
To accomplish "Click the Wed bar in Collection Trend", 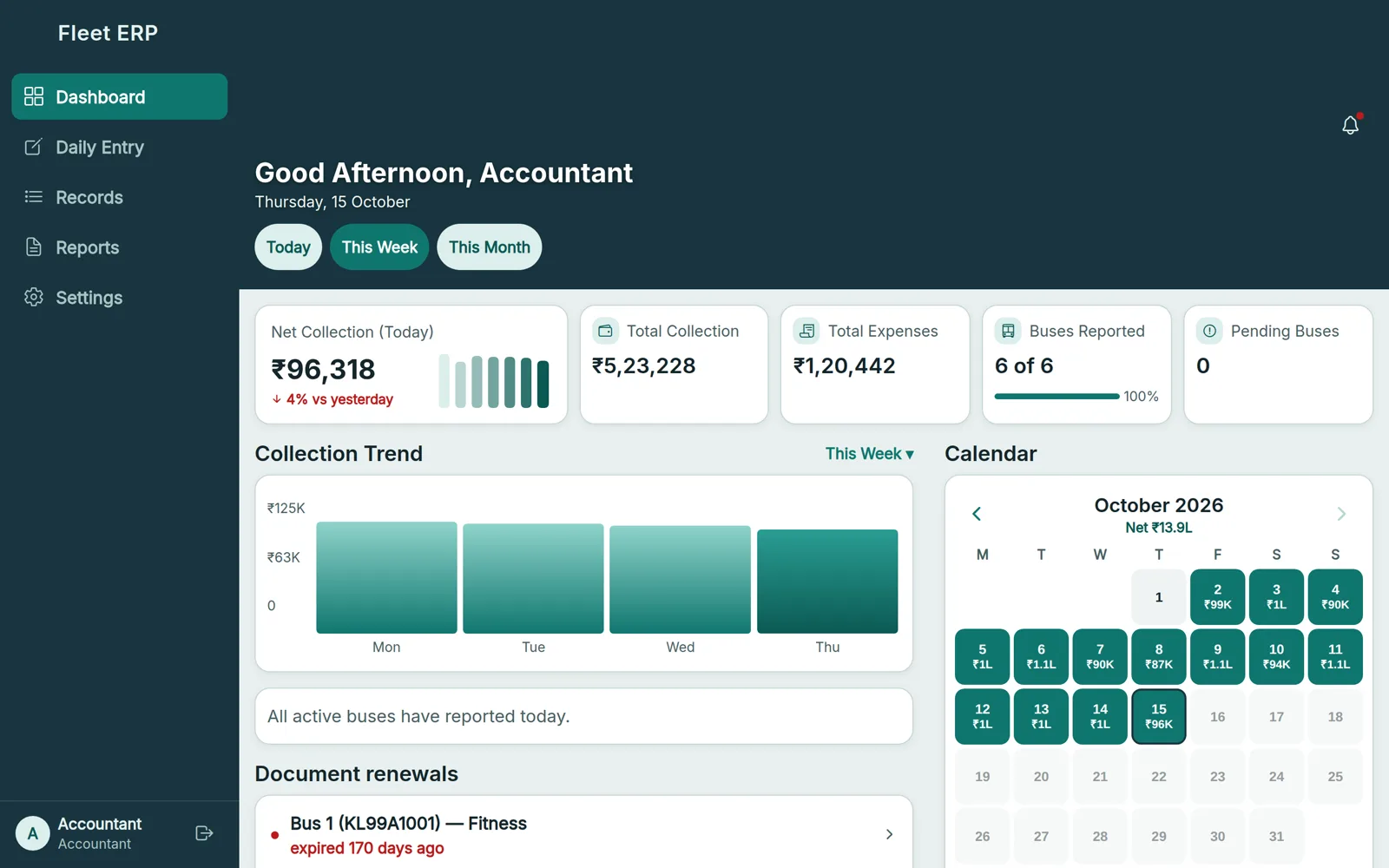I will [x=680, y=579].
